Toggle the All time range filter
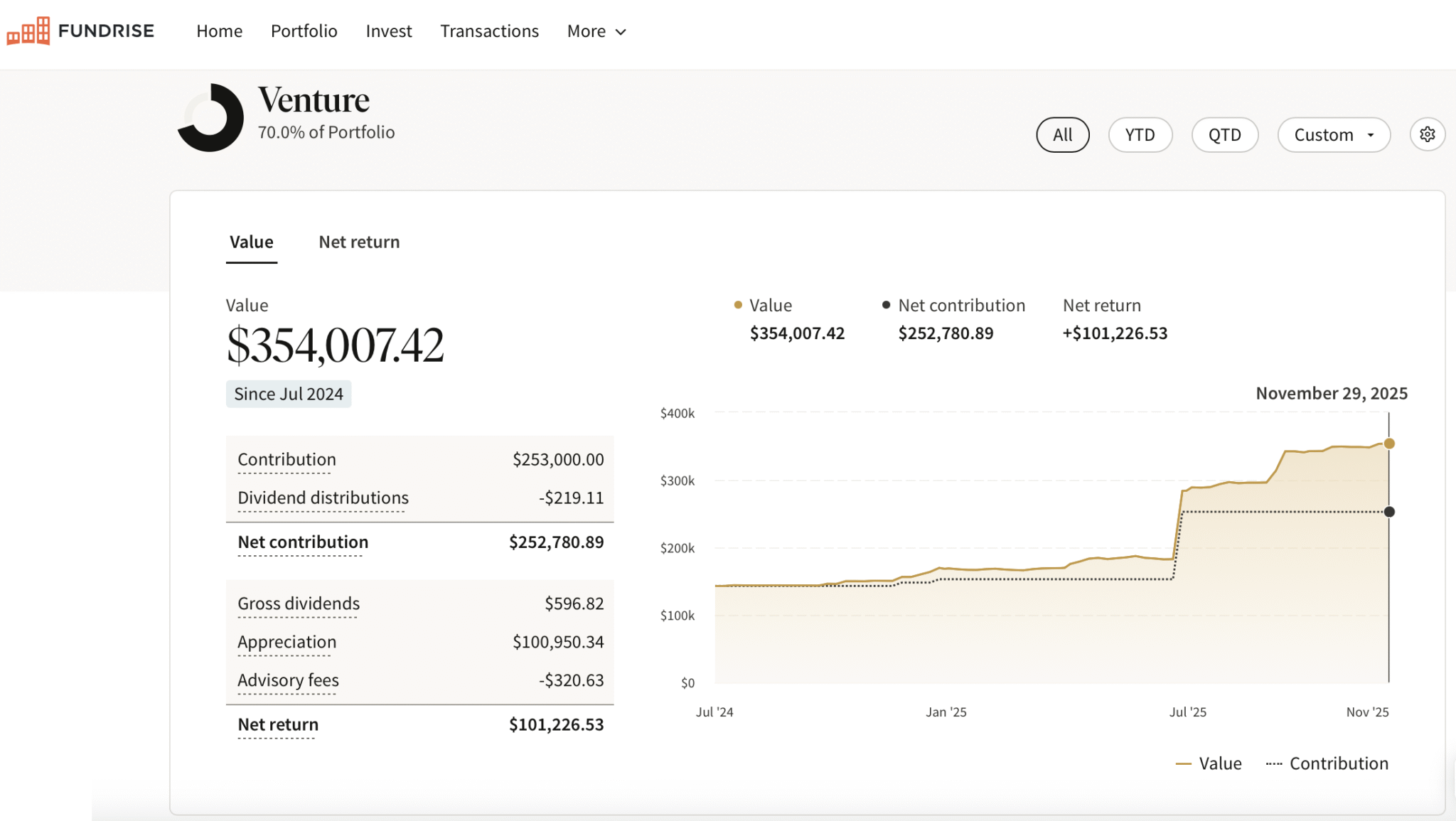 [1063, 134]
